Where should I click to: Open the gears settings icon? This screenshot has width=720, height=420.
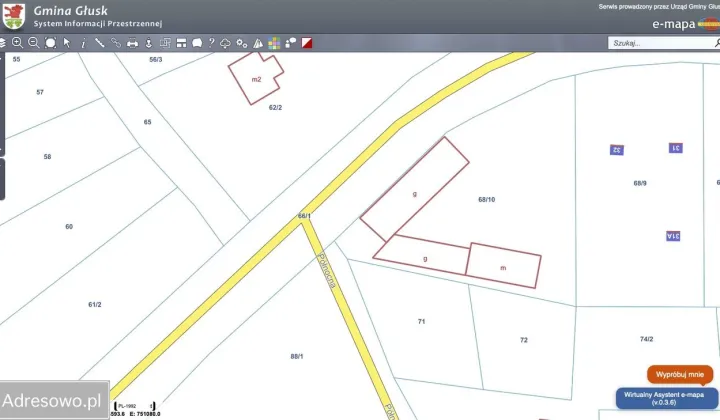pyautogui.click(x=242, y=43)
